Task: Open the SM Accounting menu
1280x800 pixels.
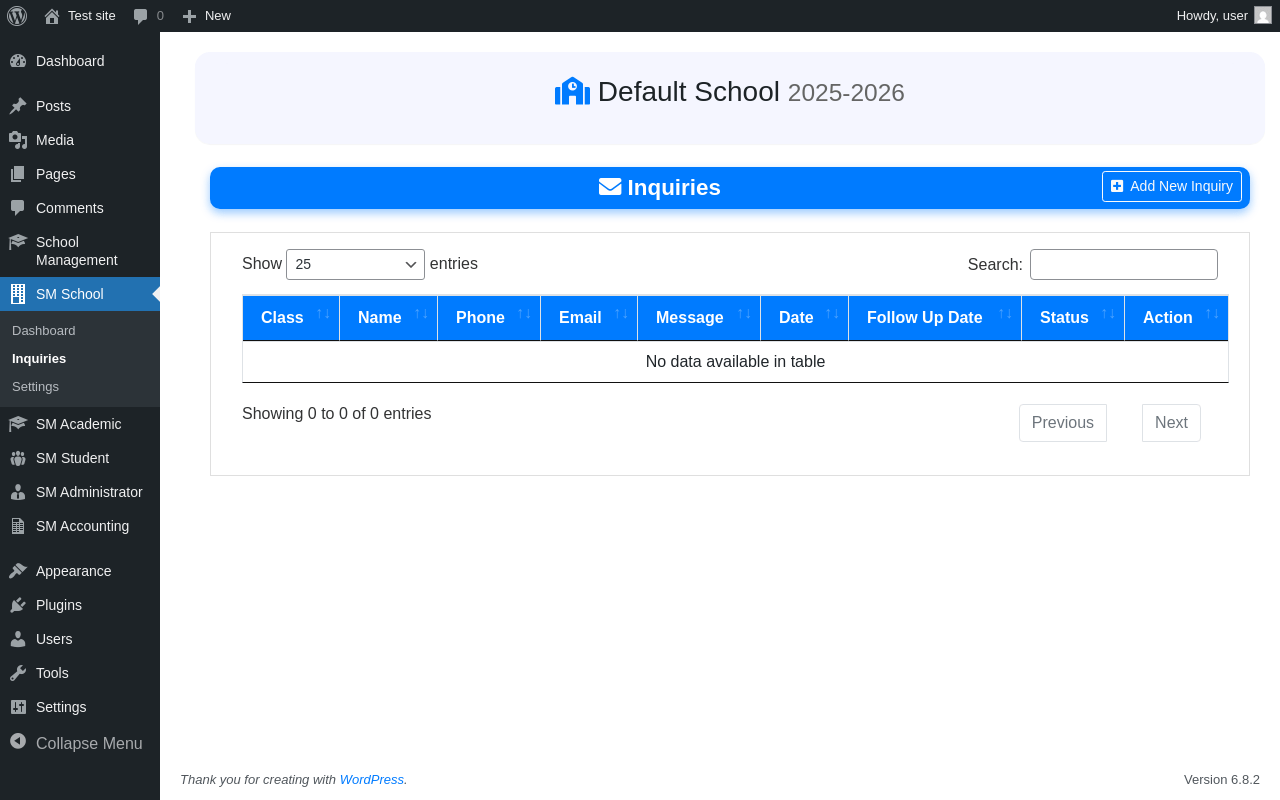Action: 80,526
